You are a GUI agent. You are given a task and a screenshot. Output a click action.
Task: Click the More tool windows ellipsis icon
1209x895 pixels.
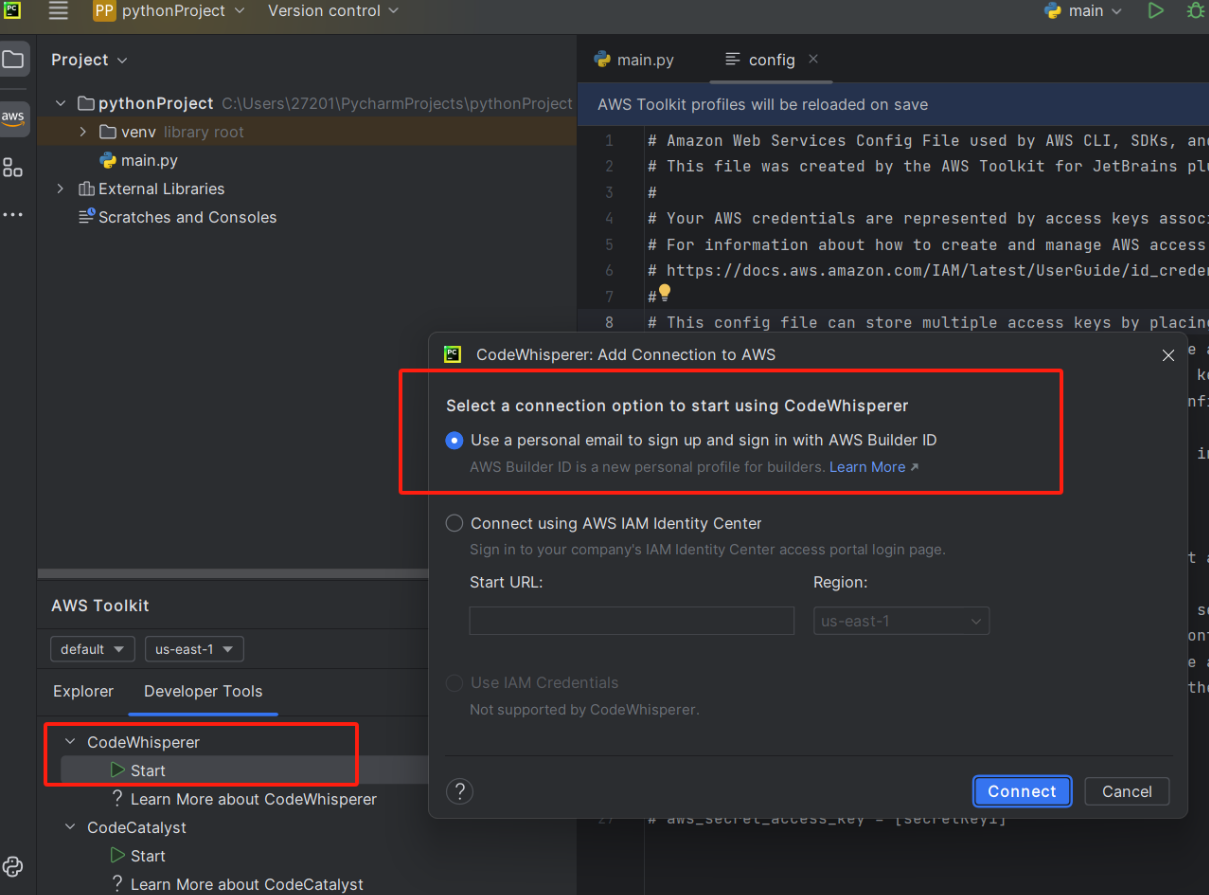(13, 214)
